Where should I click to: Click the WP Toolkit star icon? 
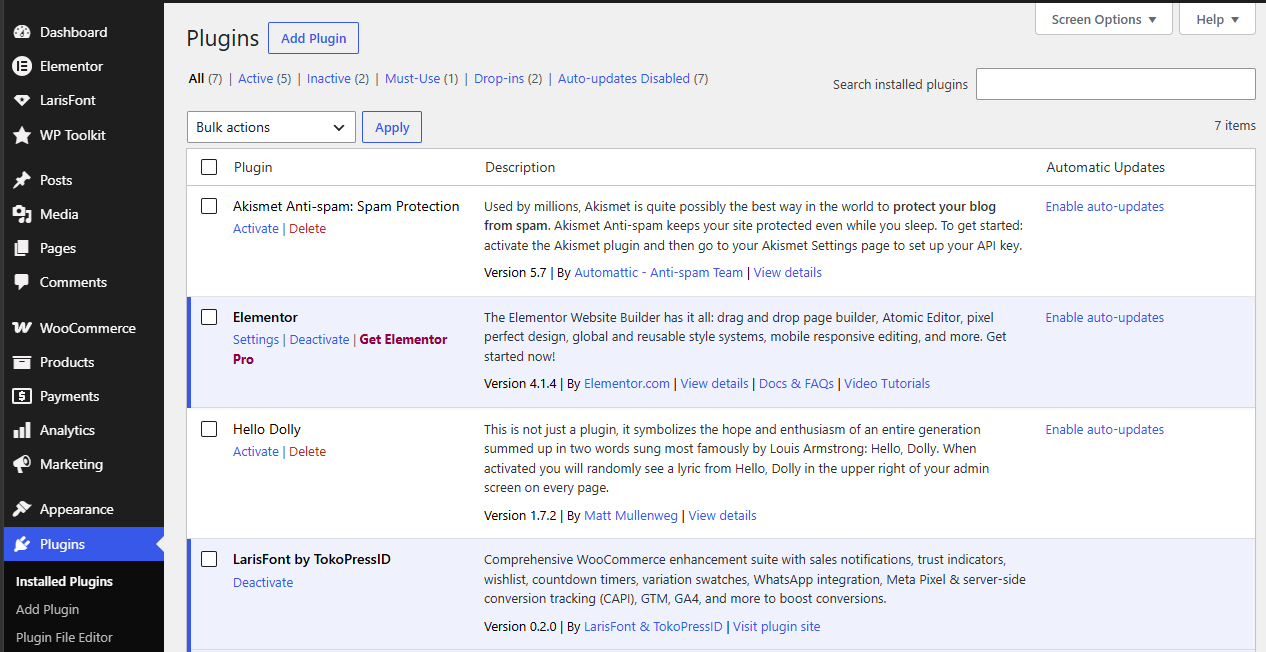point(22,135)
